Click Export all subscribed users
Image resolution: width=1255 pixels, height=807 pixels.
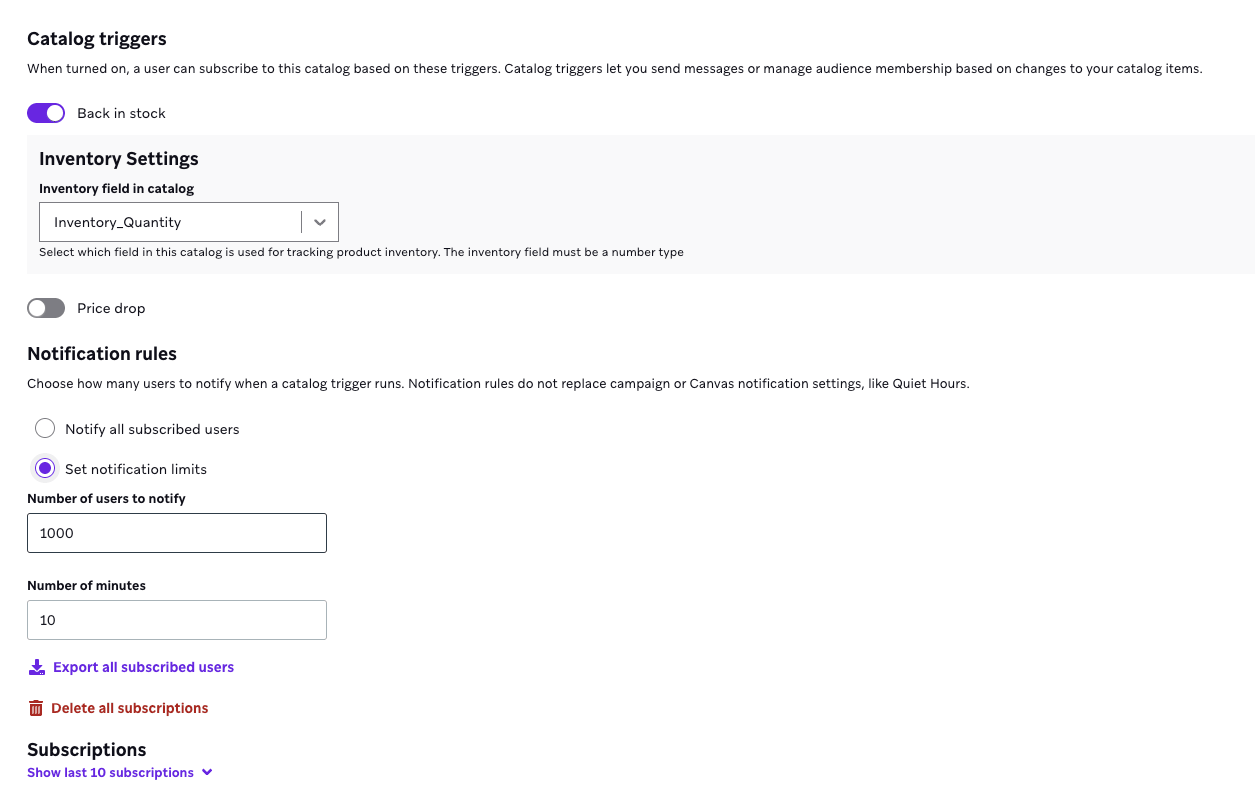click(x=142, y=666)
